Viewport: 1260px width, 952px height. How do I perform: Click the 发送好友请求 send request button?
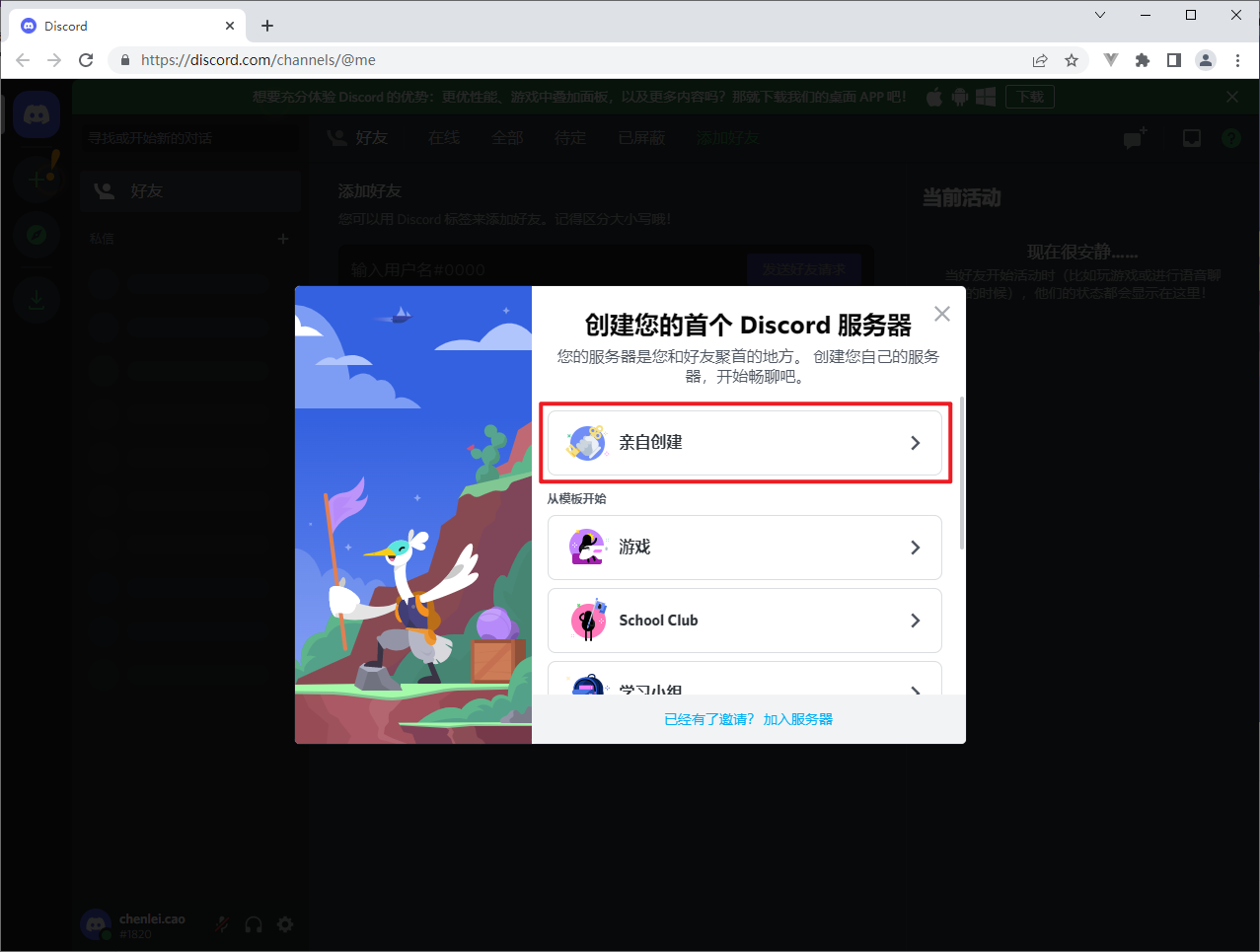click(803, 269)
